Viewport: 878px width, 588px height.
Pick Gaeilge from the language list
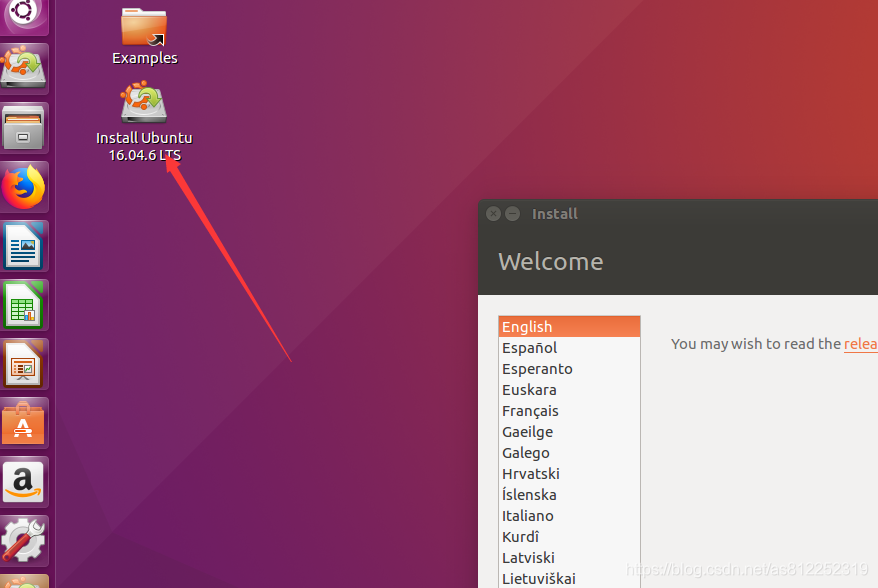click(x=569, y=432)
